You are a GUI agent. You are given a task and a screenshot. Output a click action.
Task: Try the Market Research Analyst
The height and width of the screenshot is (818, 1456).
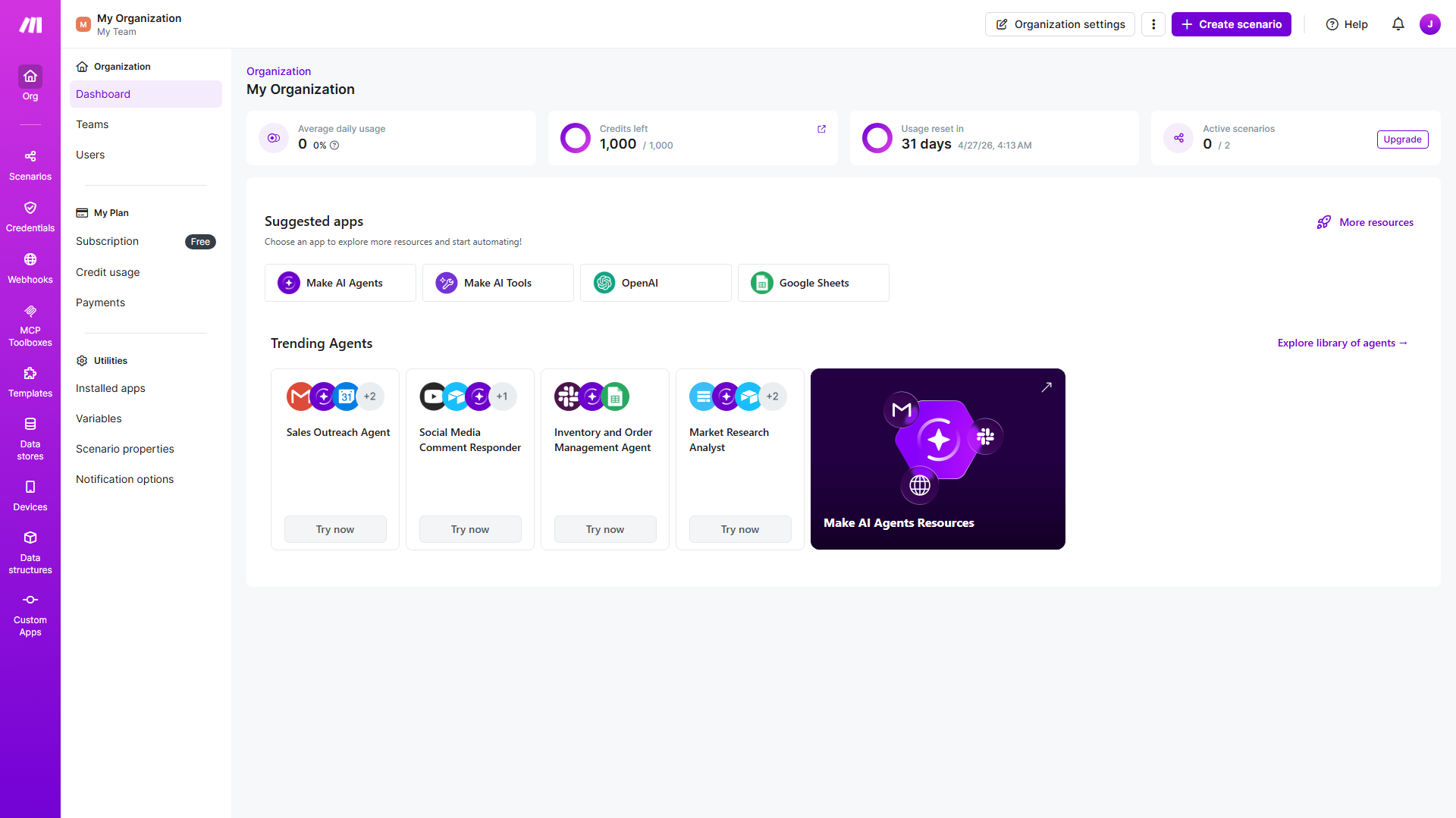pos(740,529)
